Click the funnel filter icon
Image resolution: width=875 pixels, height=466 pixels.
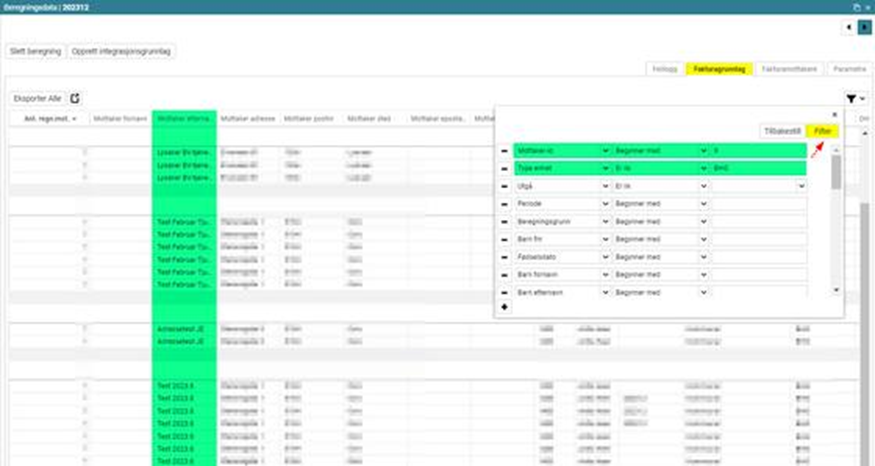851,99
